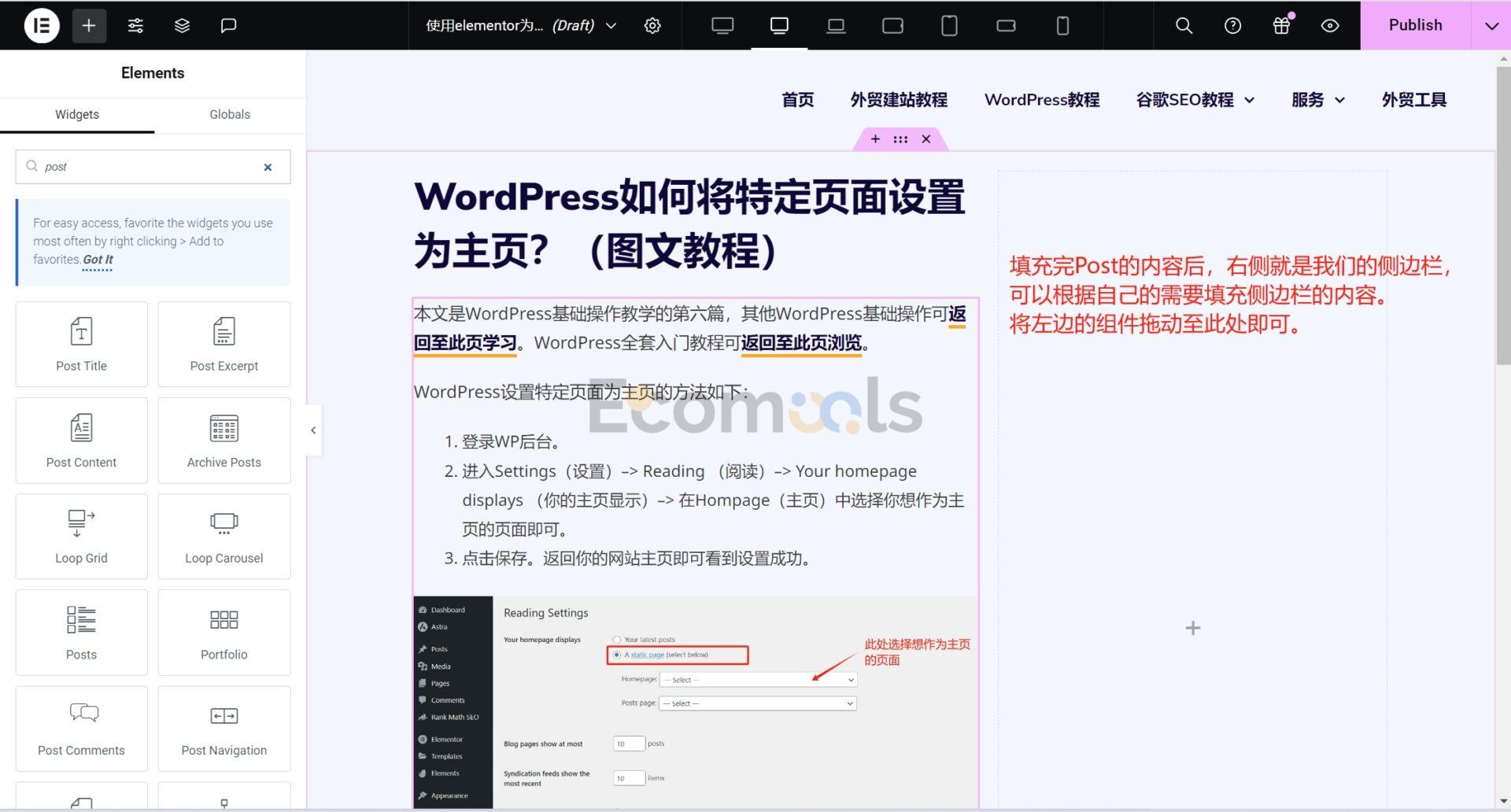Screen dimensions: 1511x812
Task: Open the Add Element plus button
Action: 89,25
